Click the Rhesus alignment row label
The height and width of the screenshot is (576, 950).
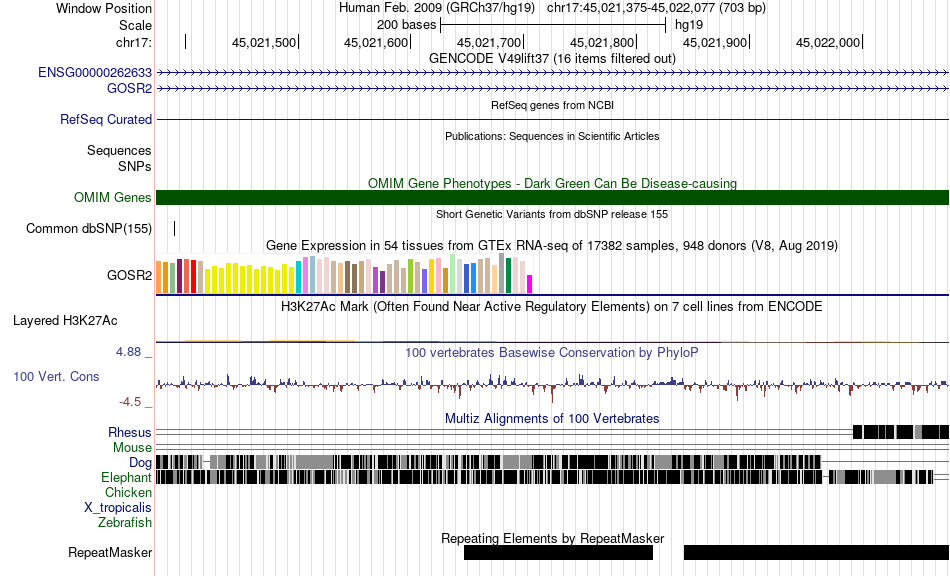point(130,432)
